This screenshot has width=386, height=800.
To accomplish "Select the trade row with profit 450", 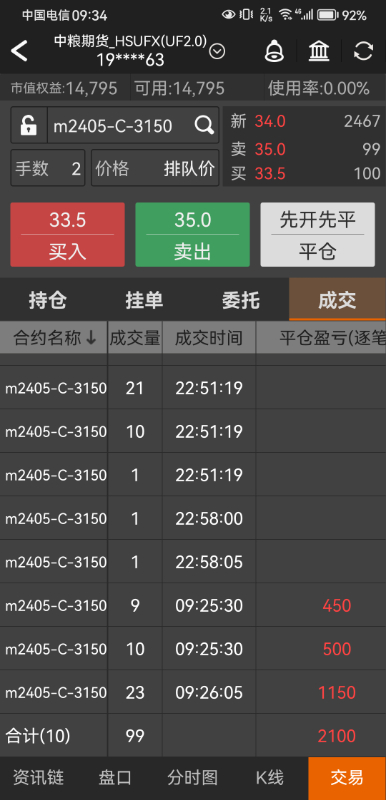I will [x=193, y=606].
